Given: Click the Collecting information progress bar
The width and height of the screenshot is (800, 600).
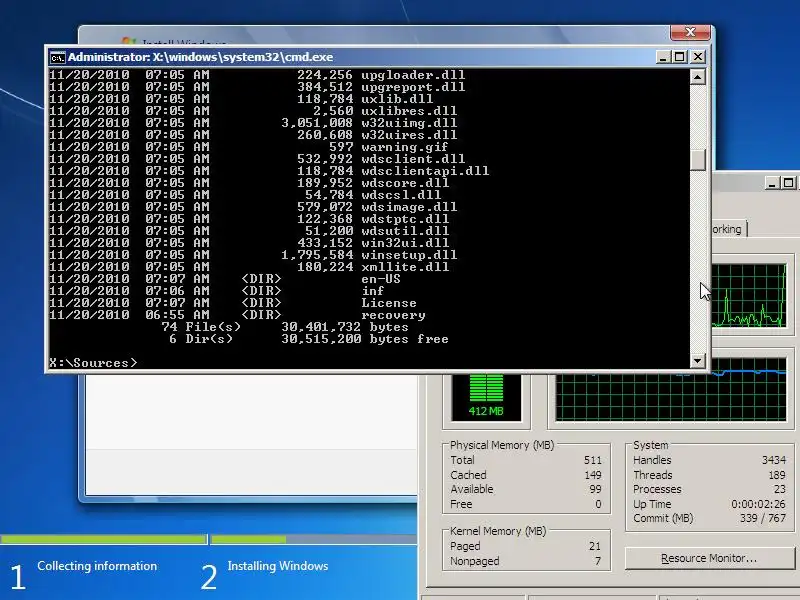Looking at the screenshot, I should coord(104,539).
